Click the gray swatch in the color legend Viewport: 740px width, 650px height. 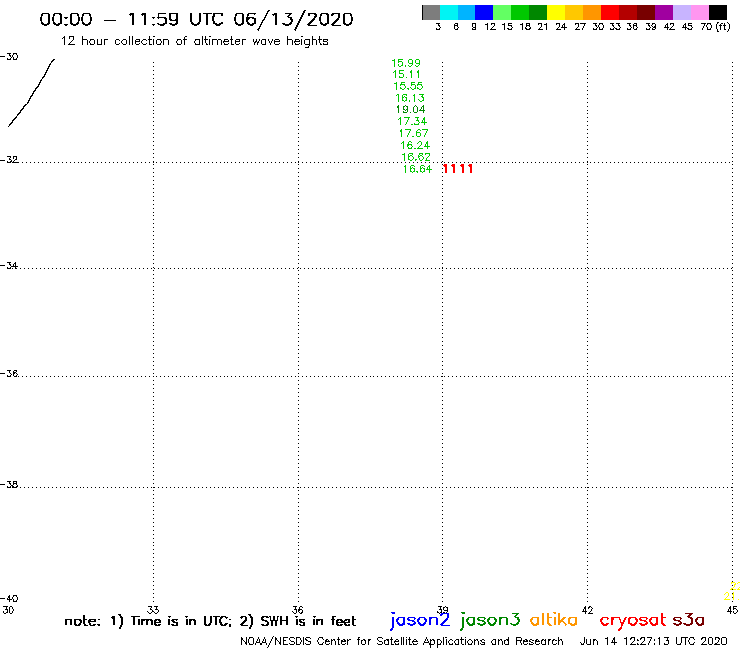click(x=431, y=13)
